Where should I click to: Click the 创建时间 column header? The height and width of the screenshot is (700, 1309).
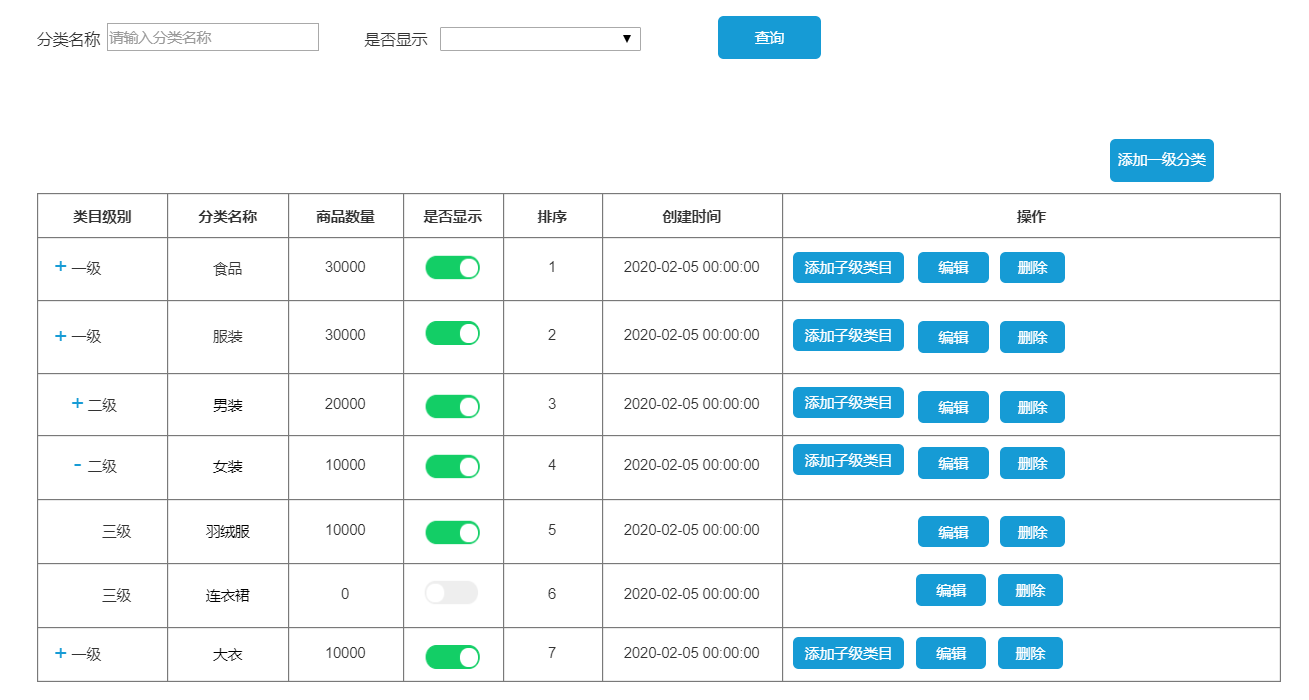(692, 216)
